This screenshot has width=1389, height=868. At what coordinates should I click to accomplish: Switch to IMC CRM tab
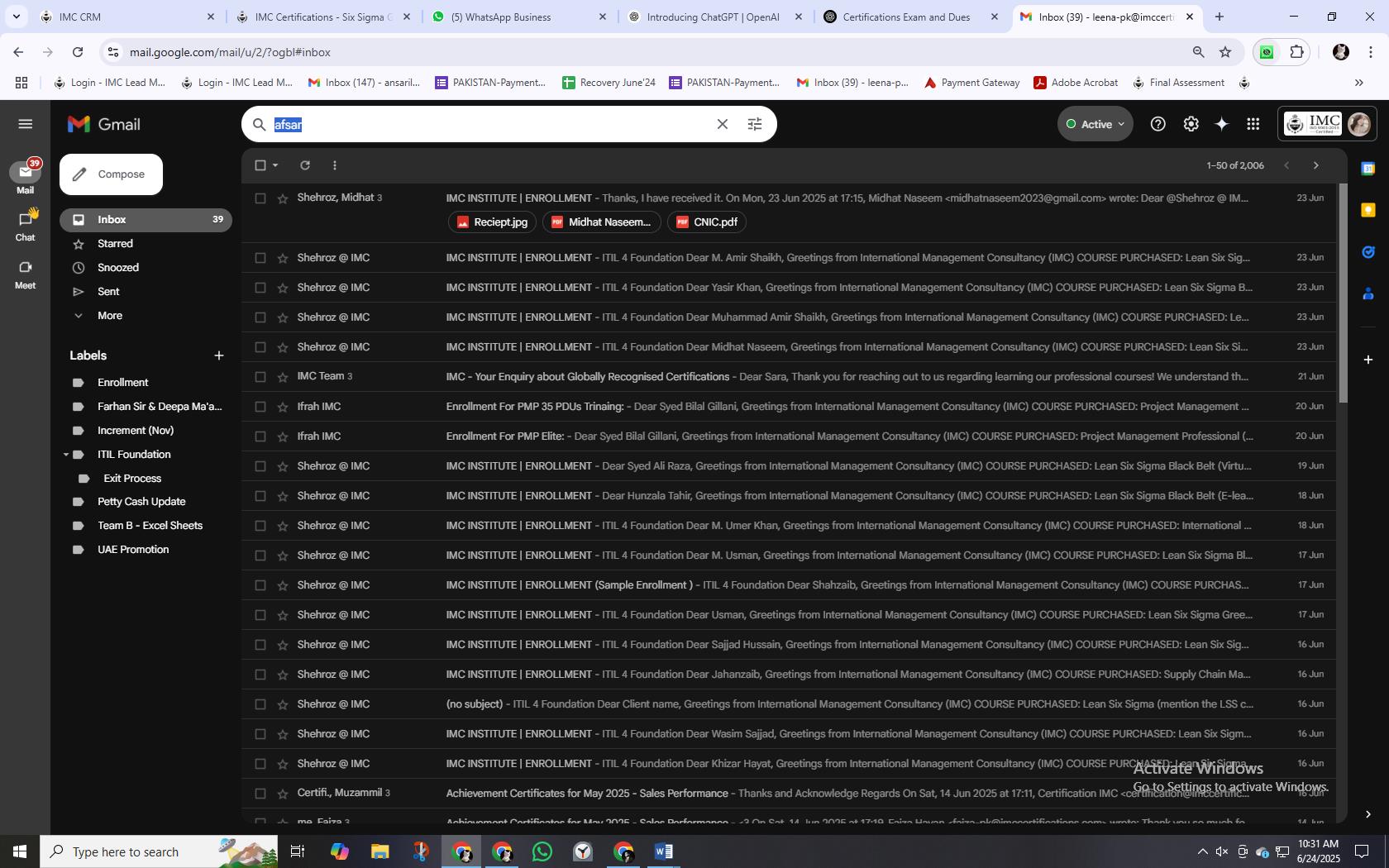coord(128,17)
